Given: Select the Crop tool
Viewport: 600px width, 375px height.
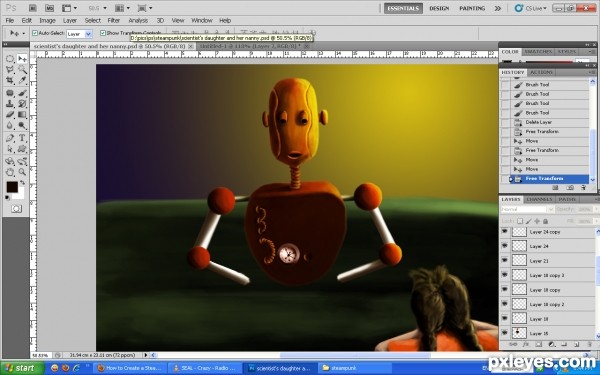Looking at the screenshot, I should coord(10,80).
